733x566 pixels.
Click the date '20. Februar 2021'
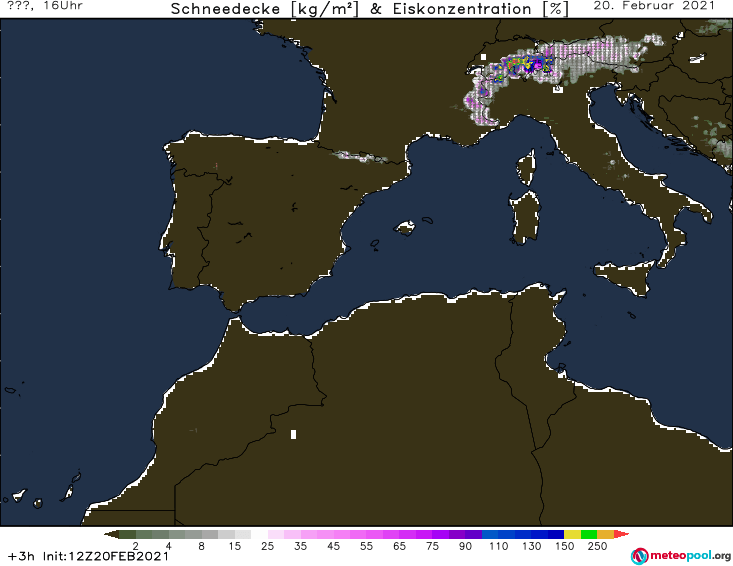pyautogui.click(x=654, y=6)
